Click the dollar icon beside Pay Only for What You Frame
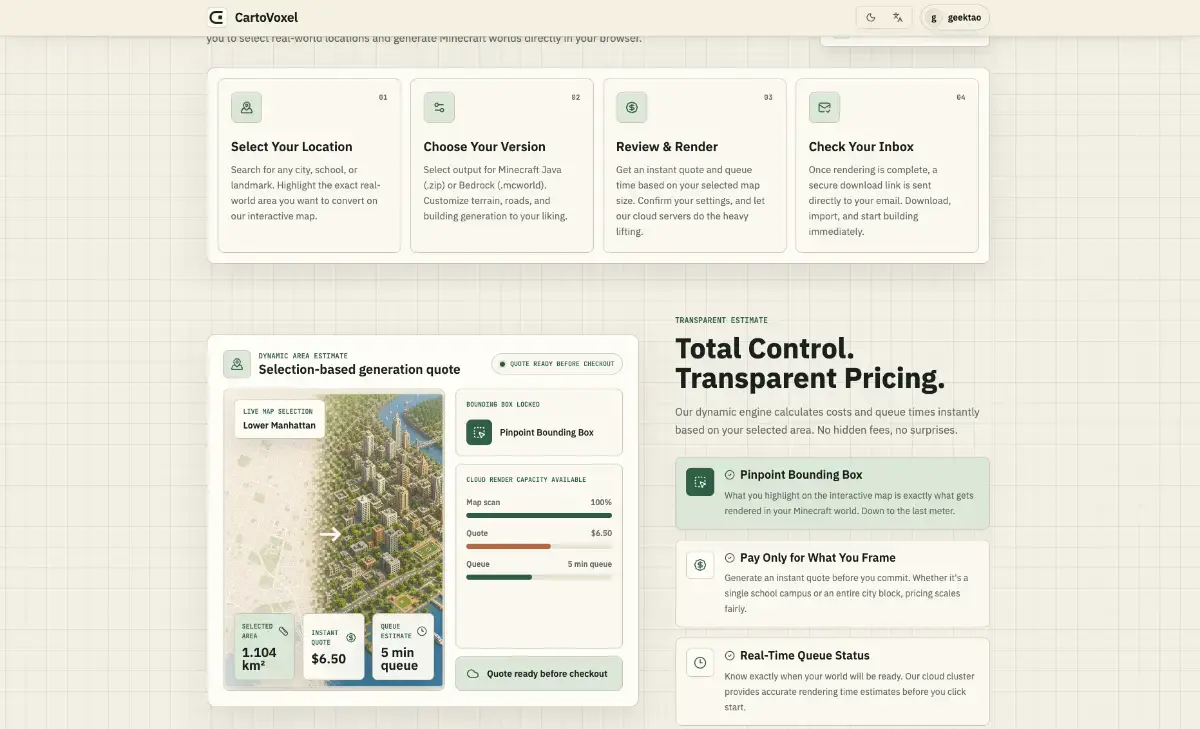This screenshot has width=1200, height=729. click(700, 565)
